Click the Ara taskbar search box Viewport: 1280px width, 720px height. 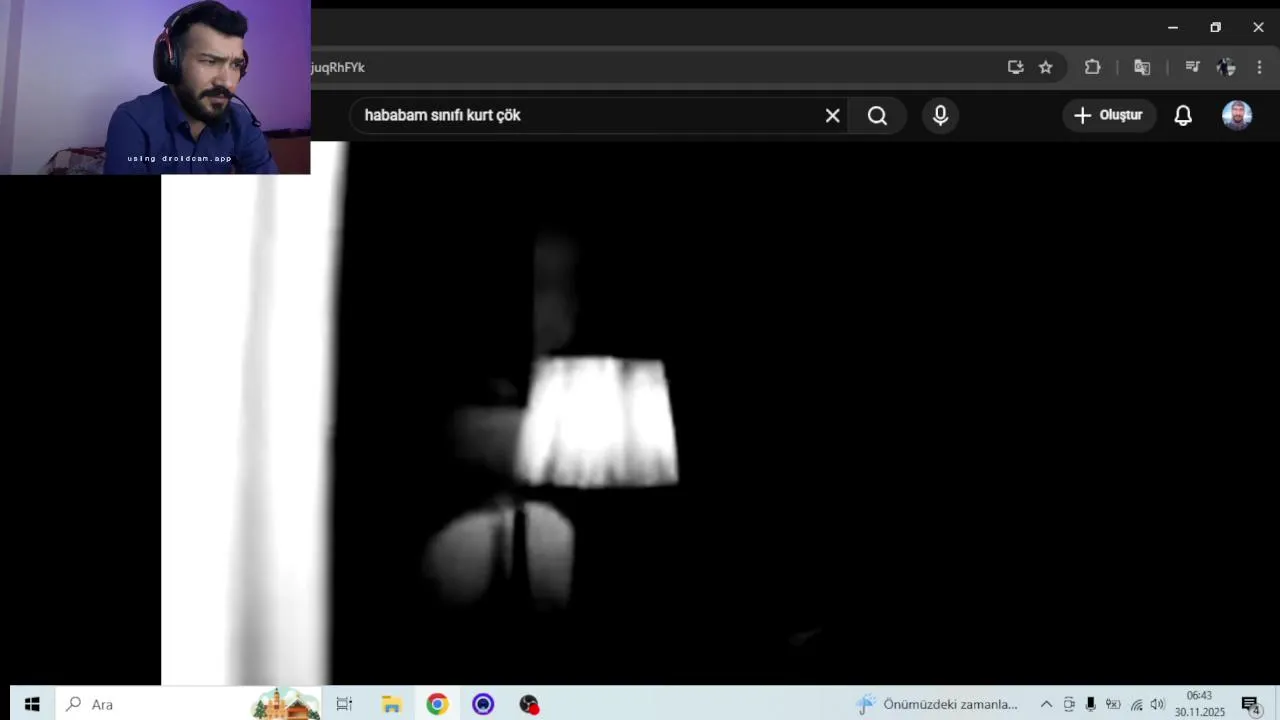tap(188, 704)
